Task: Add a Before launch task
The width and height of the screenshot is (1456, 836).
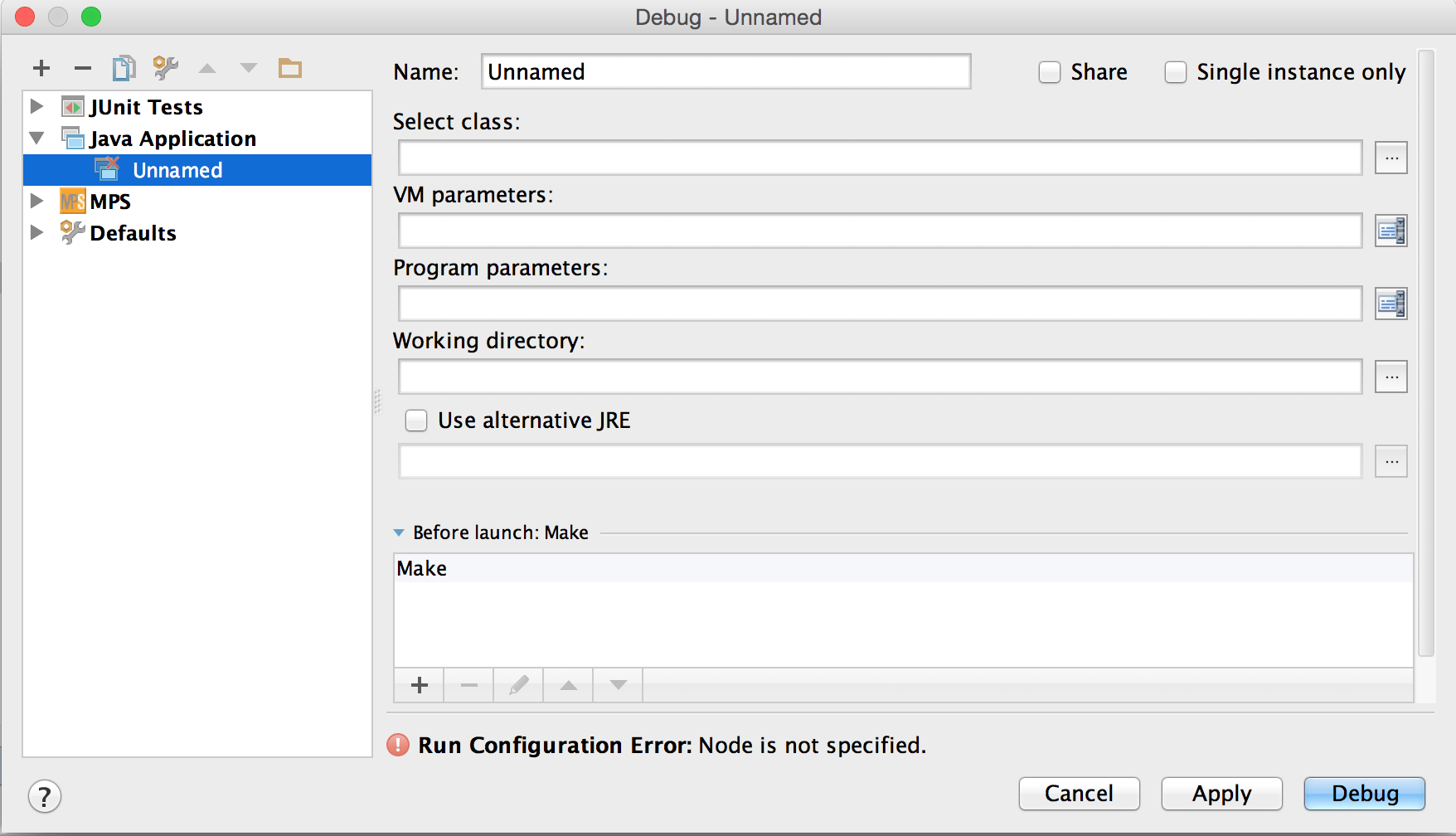Action: click(420, 685)
